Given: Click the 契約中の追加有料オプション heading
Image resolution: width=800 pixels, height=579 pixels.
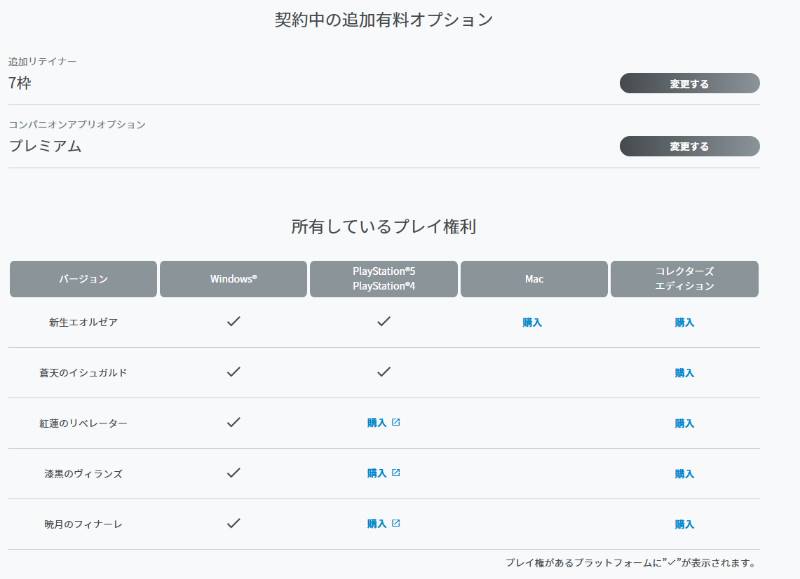Looking at the screenshot, I should pyautogui.click(x=384, y=20).
